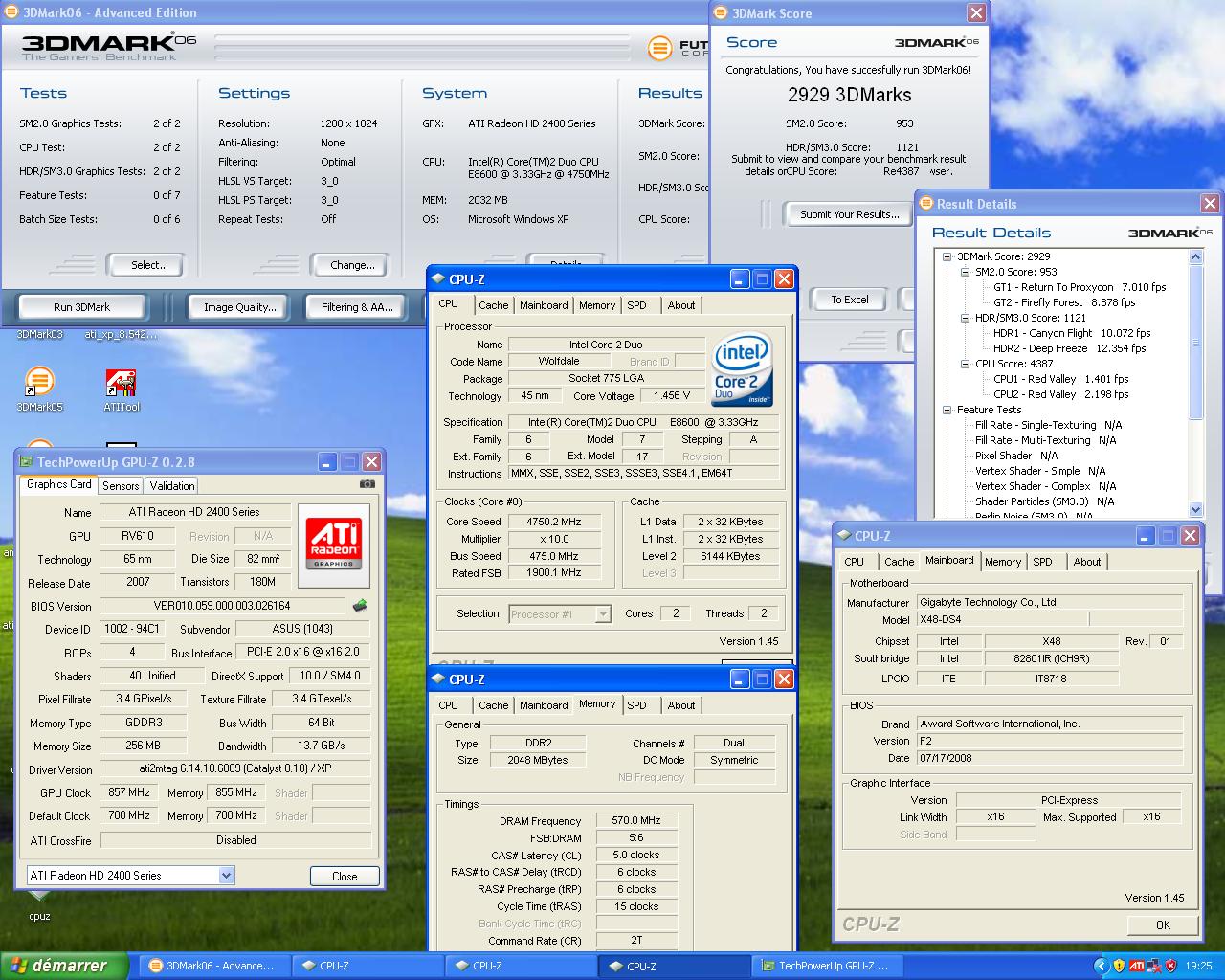Collapse the HDR/SM3.0 Score: 1121 node
This screenshot has height=980, width=1225.
click(x=966, y=318)
